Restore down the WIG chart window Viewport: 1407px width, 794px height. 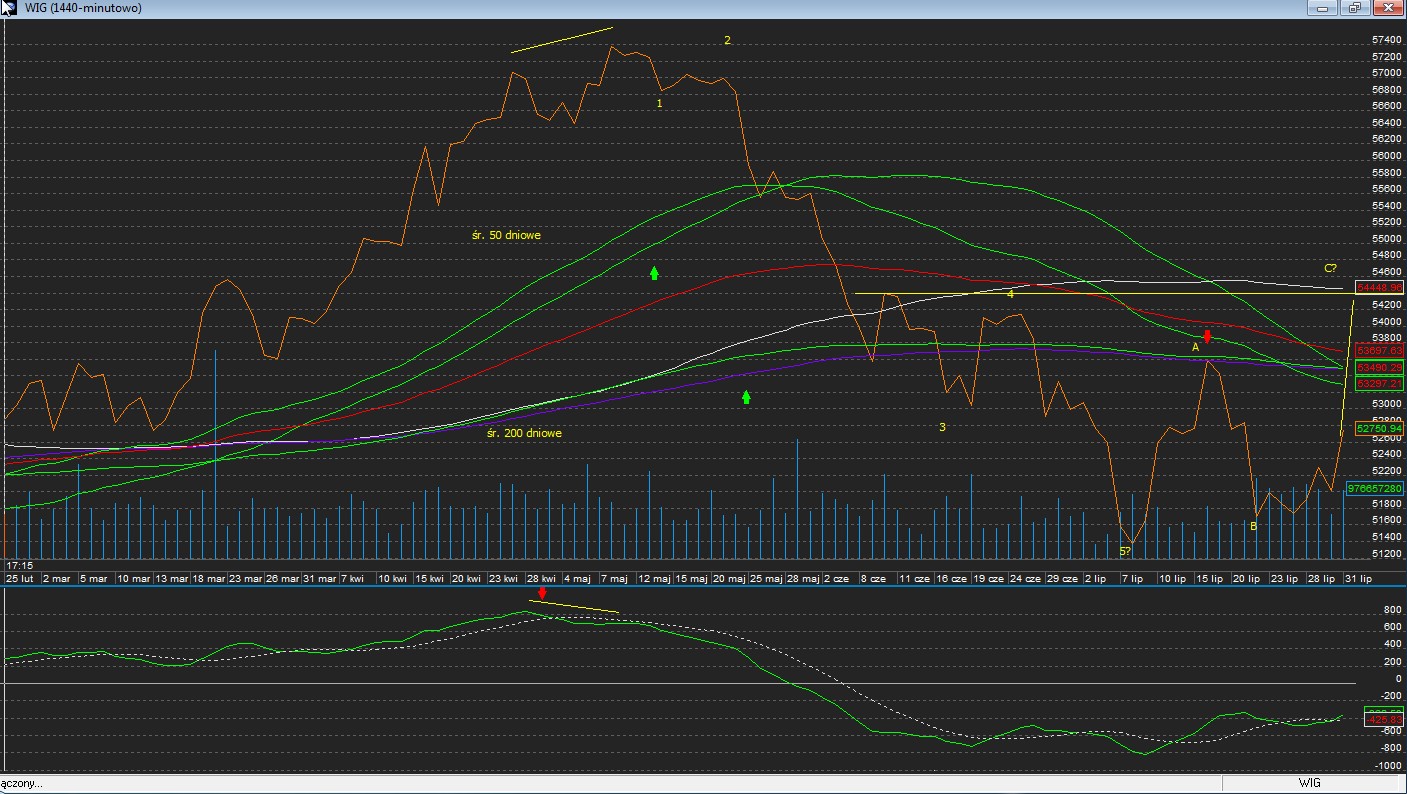coord(1355,8)
